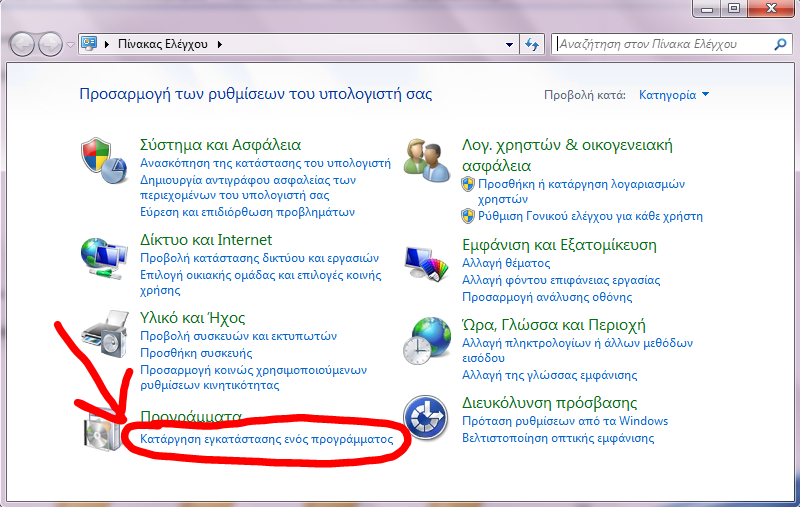Click the Προσθήκη συσκευής link
The image size is (800, 507).
pyautogui.click(x=196, y=353)
